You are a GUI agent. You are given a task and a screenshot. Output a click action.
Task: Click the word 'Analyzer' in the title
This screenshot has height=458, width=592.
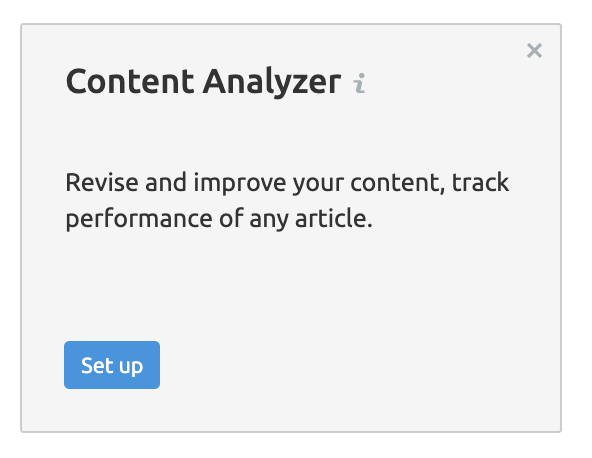pos(272,83)
